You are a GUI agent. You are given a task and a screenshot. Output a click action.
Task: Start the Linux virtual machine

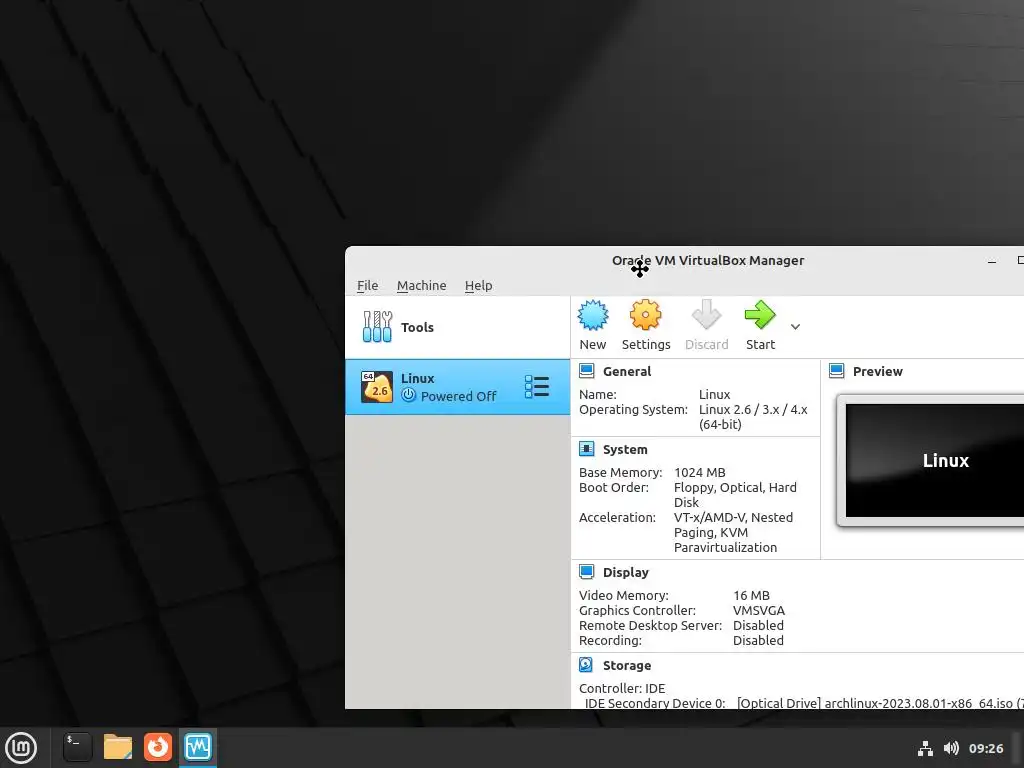pyautogui.click(x=760, y=325)
